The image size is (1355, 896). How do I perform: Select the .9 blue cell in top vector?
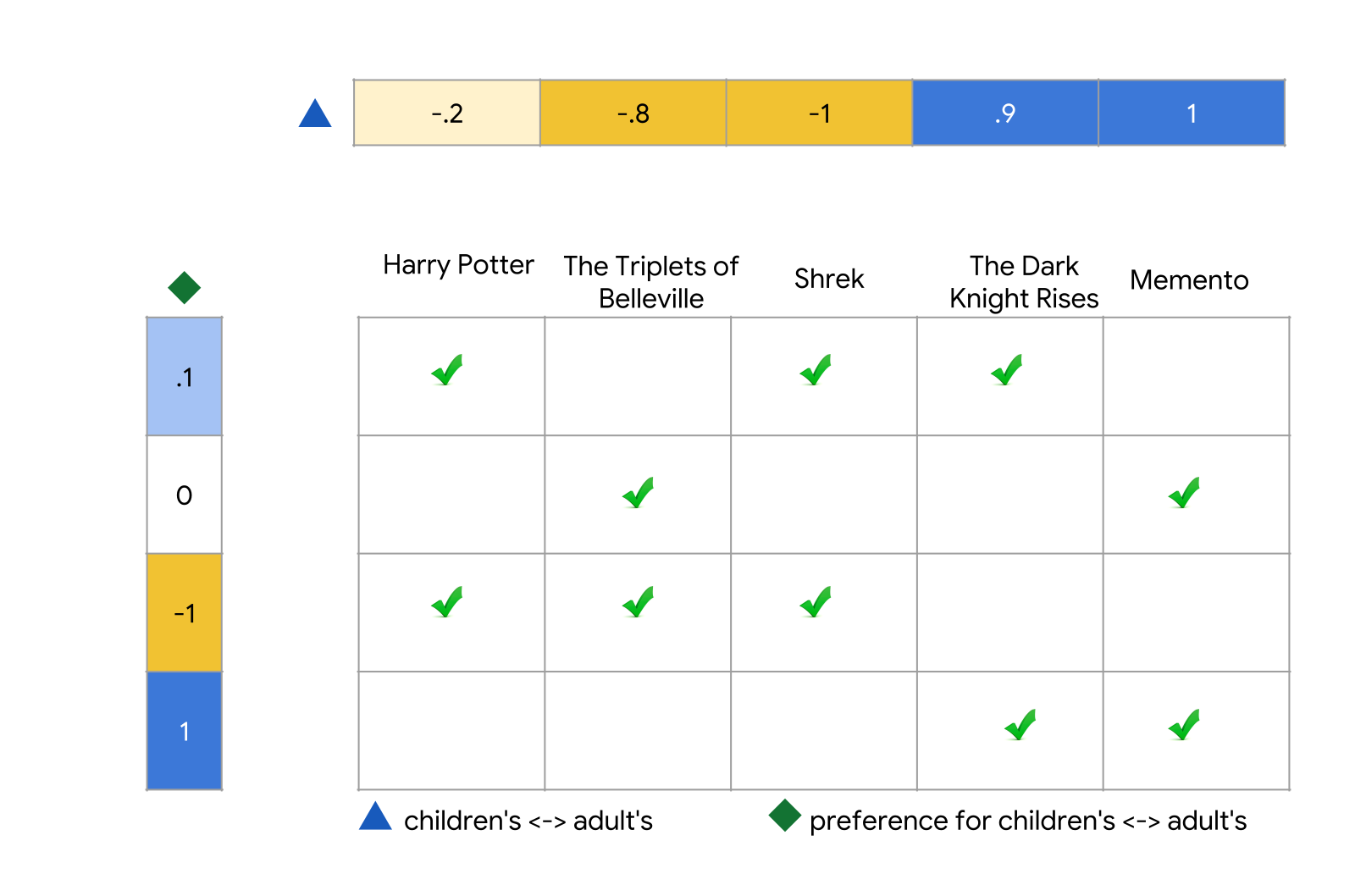1005,113
